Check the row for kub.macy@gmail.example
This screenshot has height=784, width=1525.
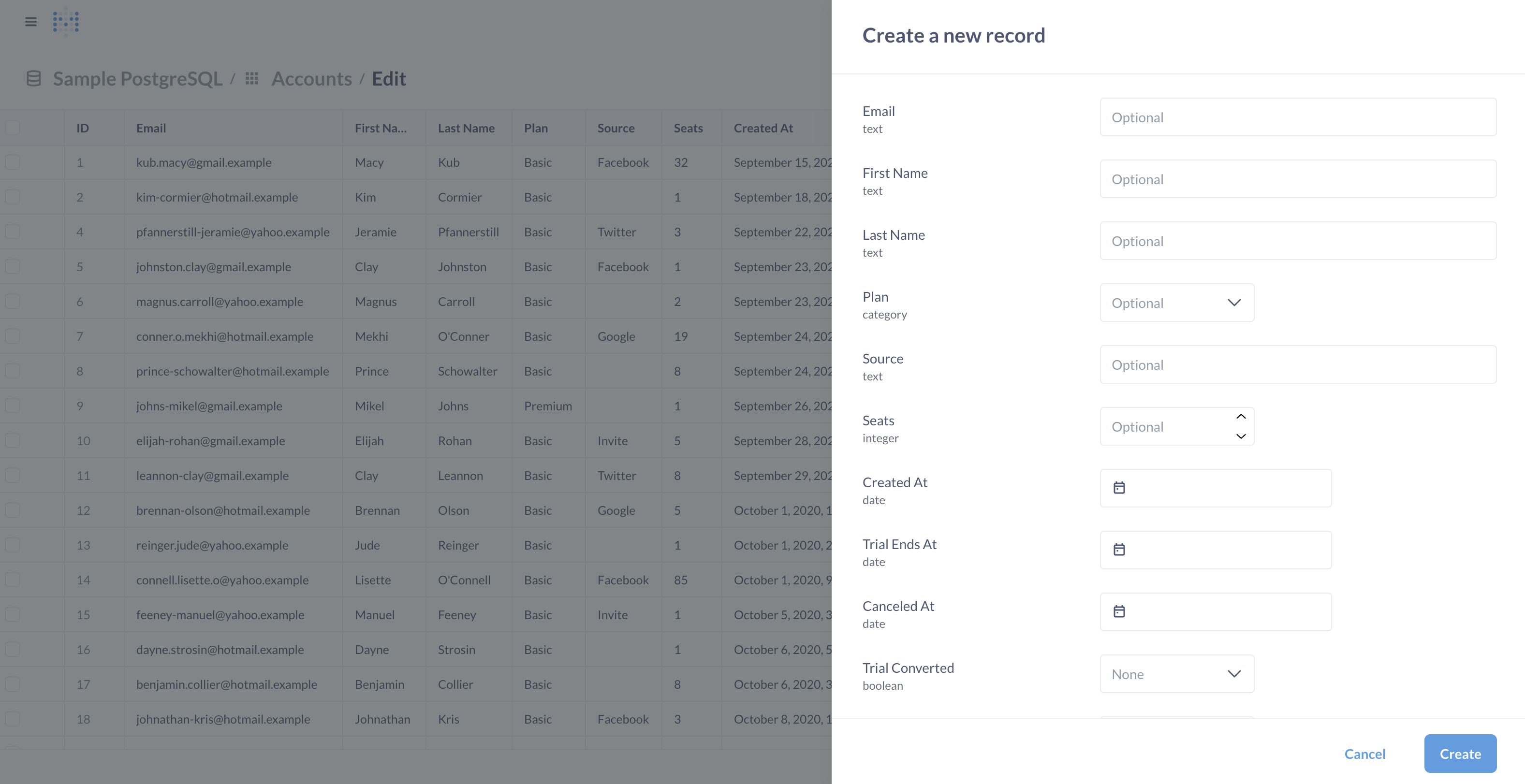tap(13, 161)
